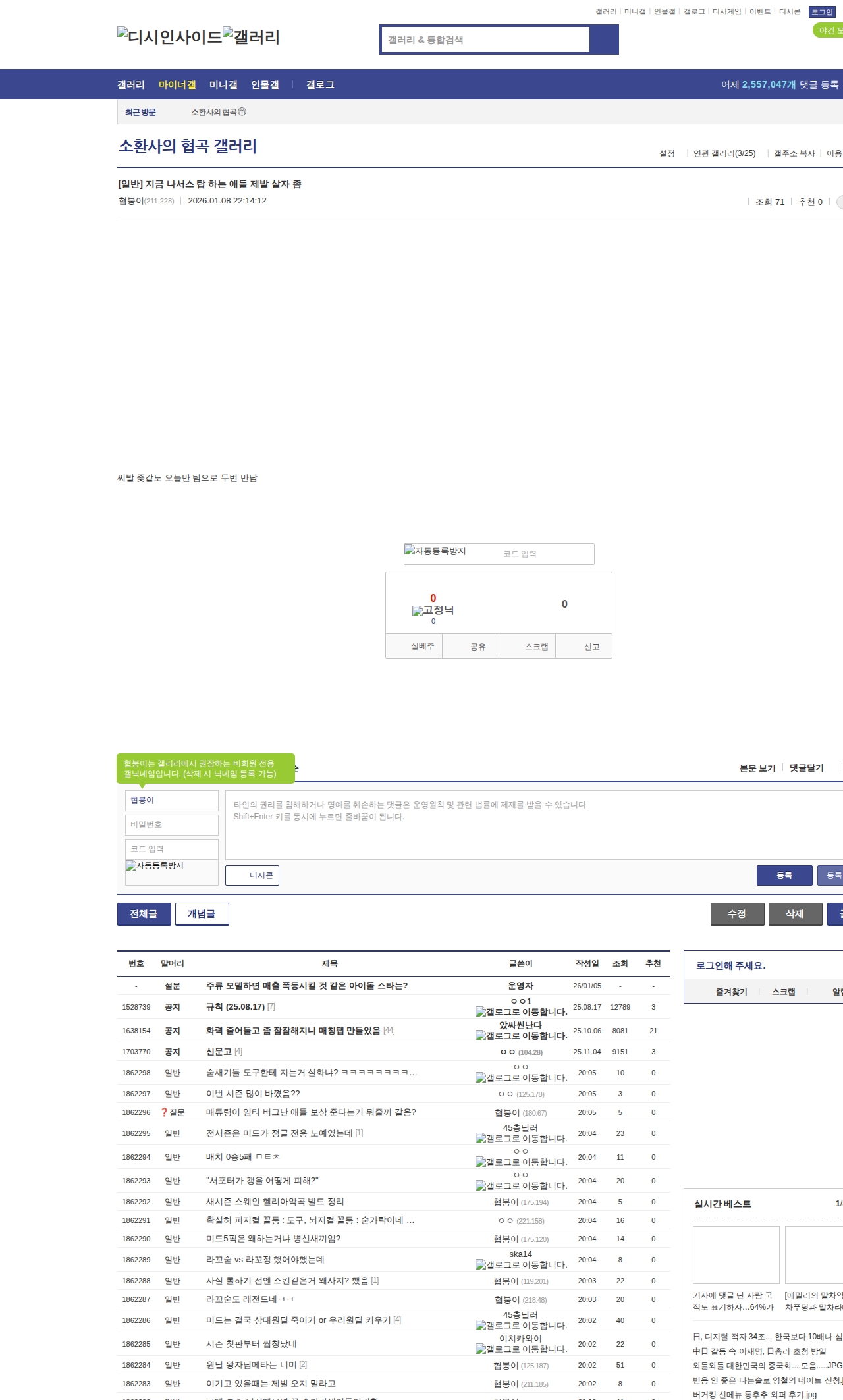Screen dimensions: 843x1400
Task: Open the gallog icon on post 1862295
Action: click(x=521, y=1139)
